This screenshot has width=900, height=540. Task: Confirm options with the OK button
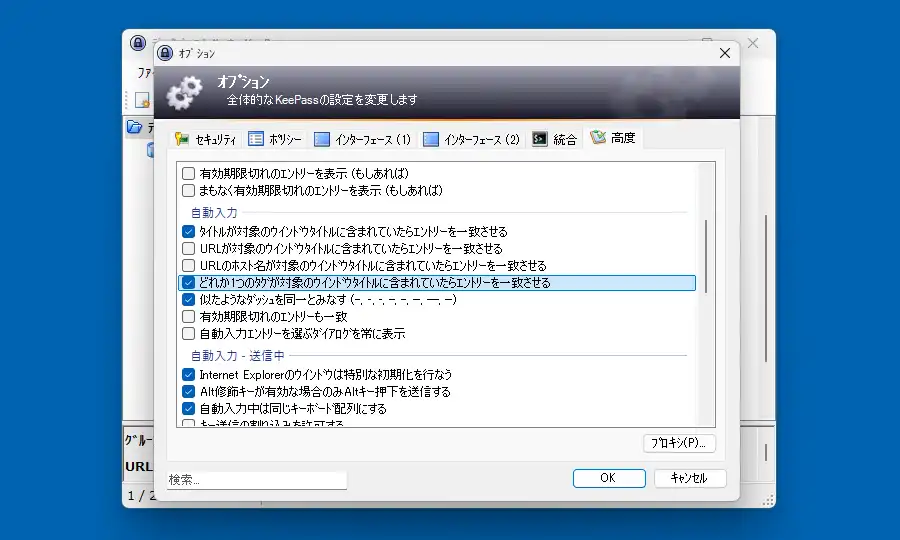point(609,478)
